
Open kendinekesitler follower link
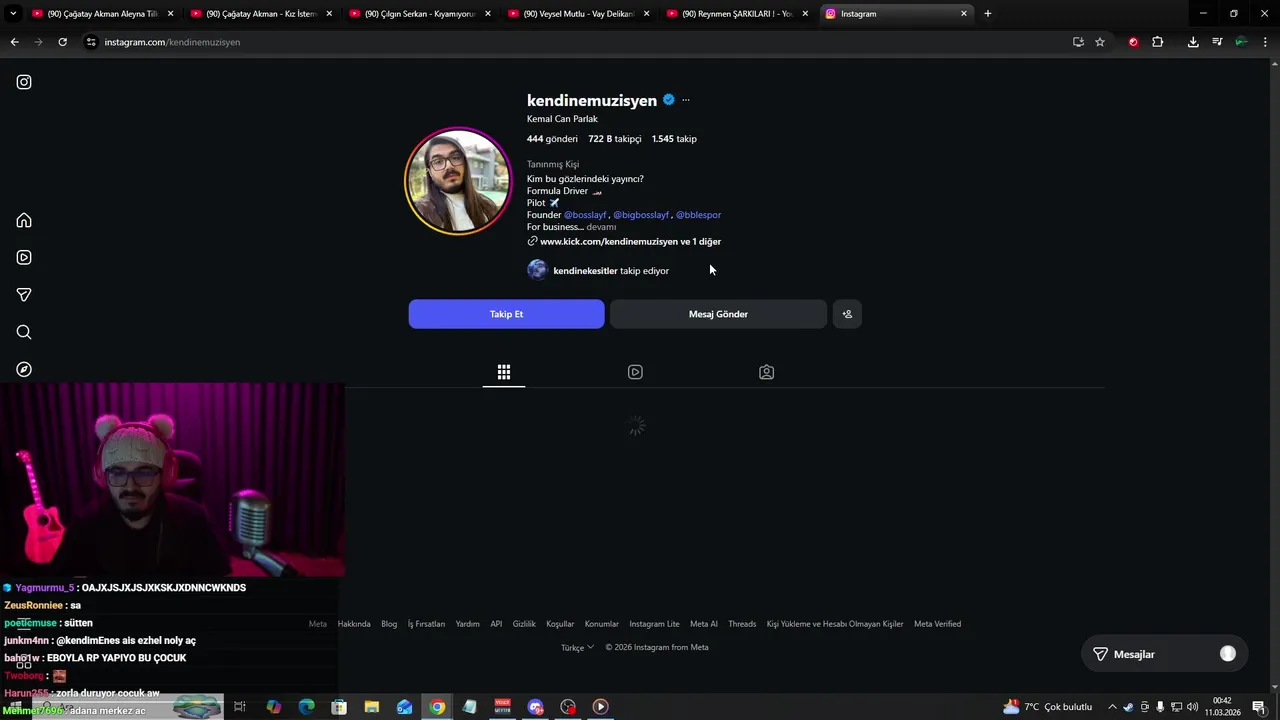tap(585, 271)
